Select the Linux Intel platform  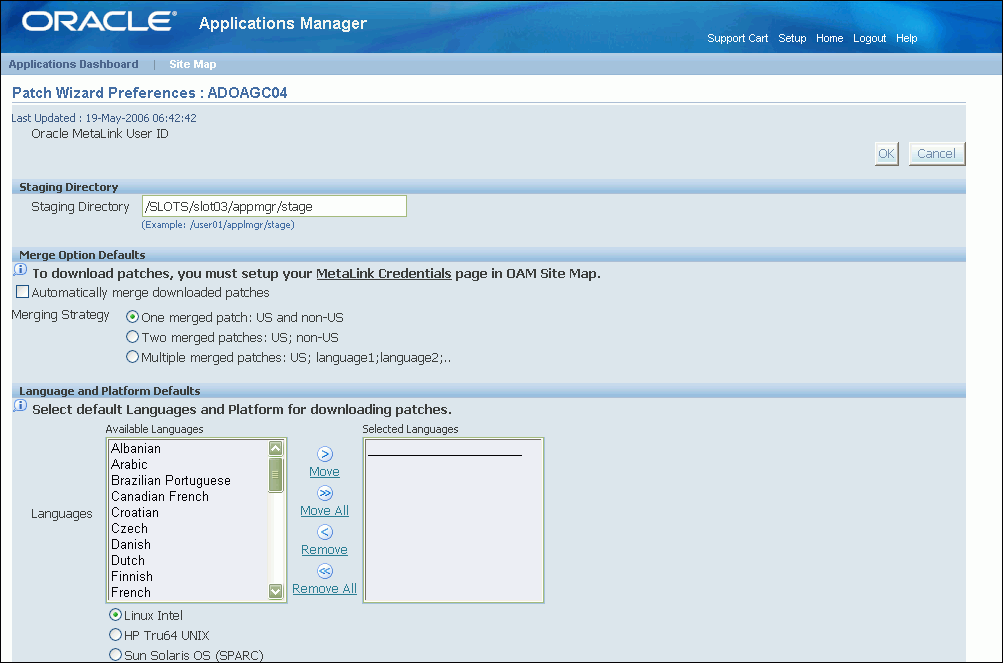(x=115, y=615)
